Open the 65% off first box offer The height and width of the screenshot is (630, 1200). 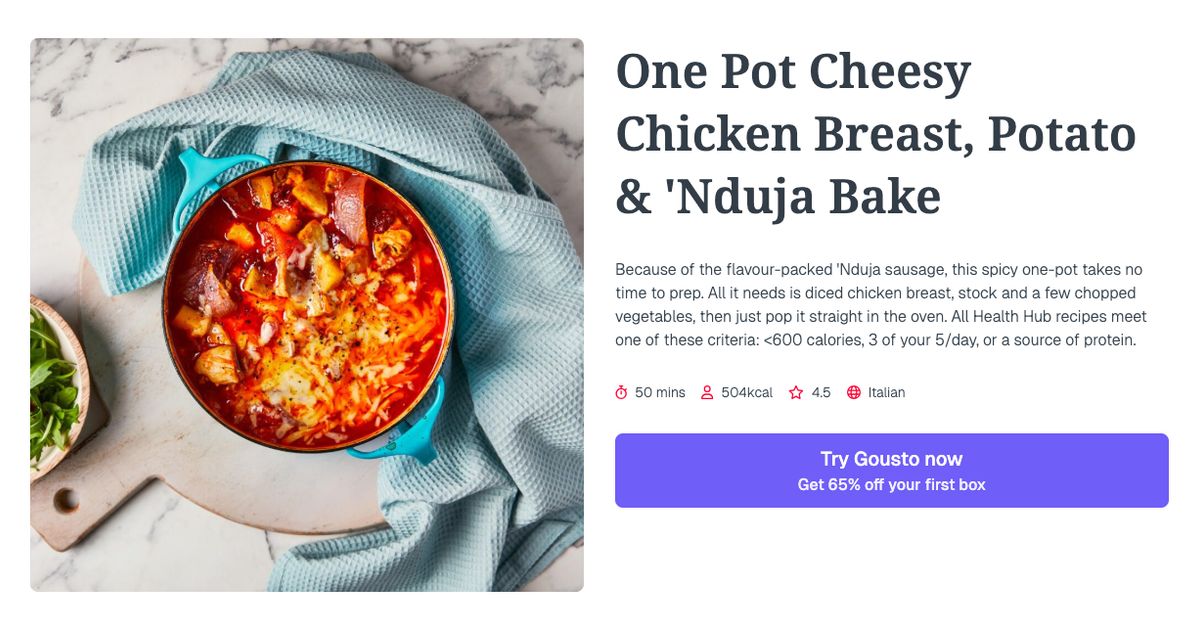click(891, 483)
